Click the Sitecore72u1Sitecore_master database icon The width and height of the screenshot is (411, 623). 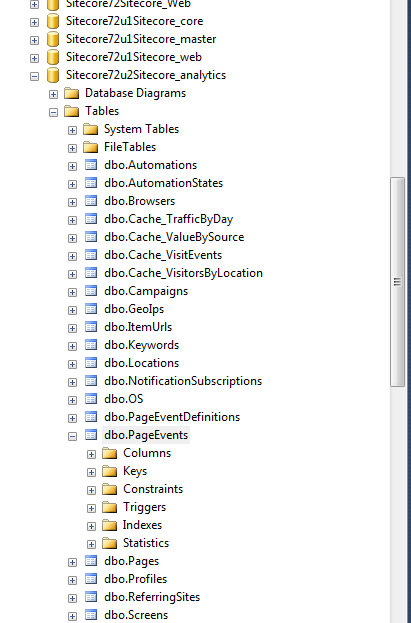click(53, 39)
